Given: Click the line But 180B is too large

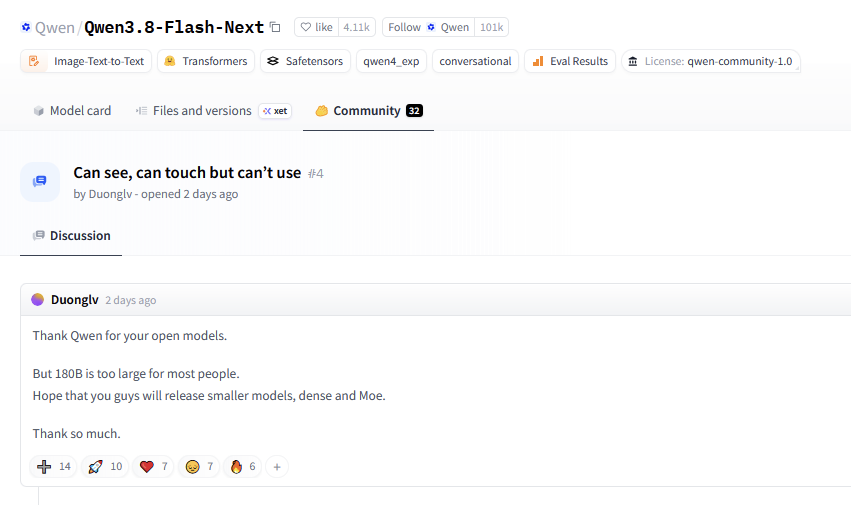Looking at the screenshot, I should 136,374.
